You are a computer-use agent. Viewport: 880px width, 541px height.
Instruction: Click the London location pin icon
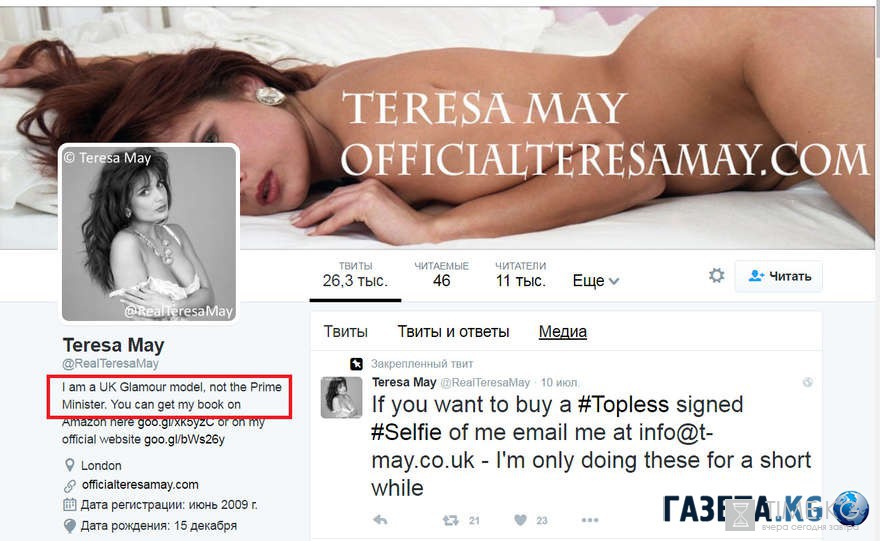click(x=70, y=465)
